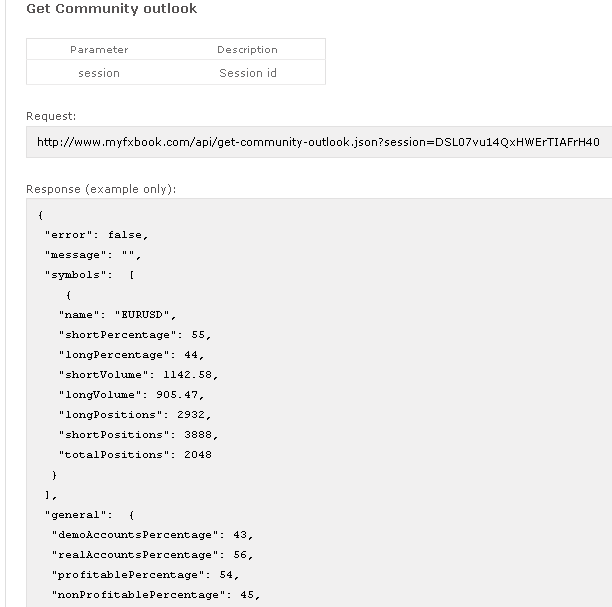Click the myfxbook get-community-outlook request URL
The image size is (612, 607).
318,142
